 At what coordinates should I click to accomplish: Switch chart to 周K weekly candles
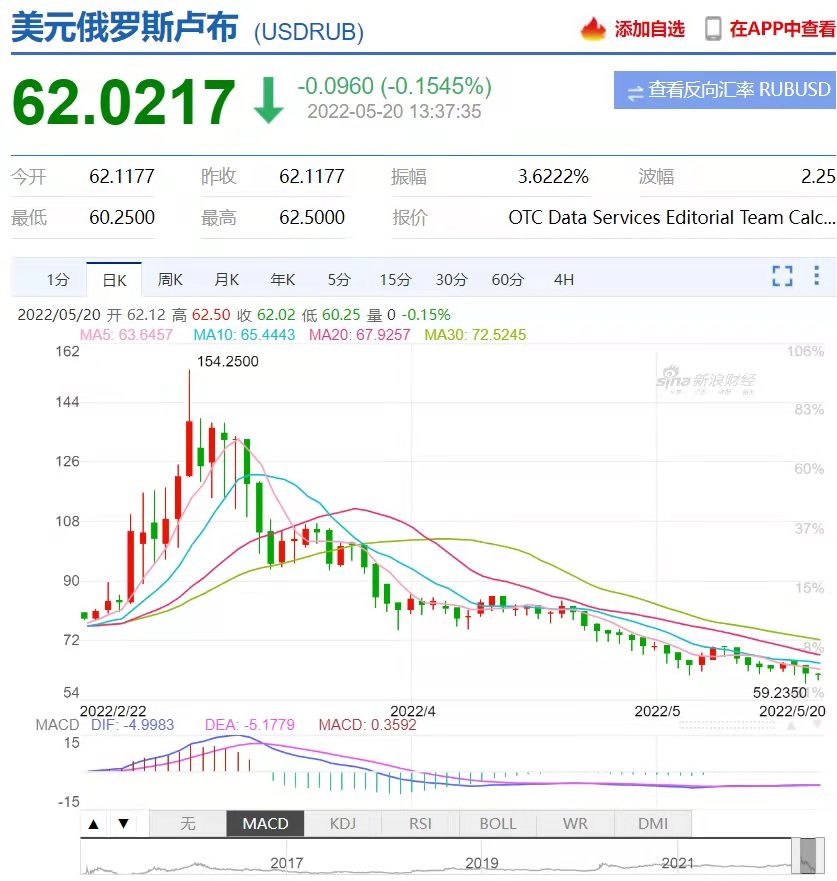[x=170, y=279]
